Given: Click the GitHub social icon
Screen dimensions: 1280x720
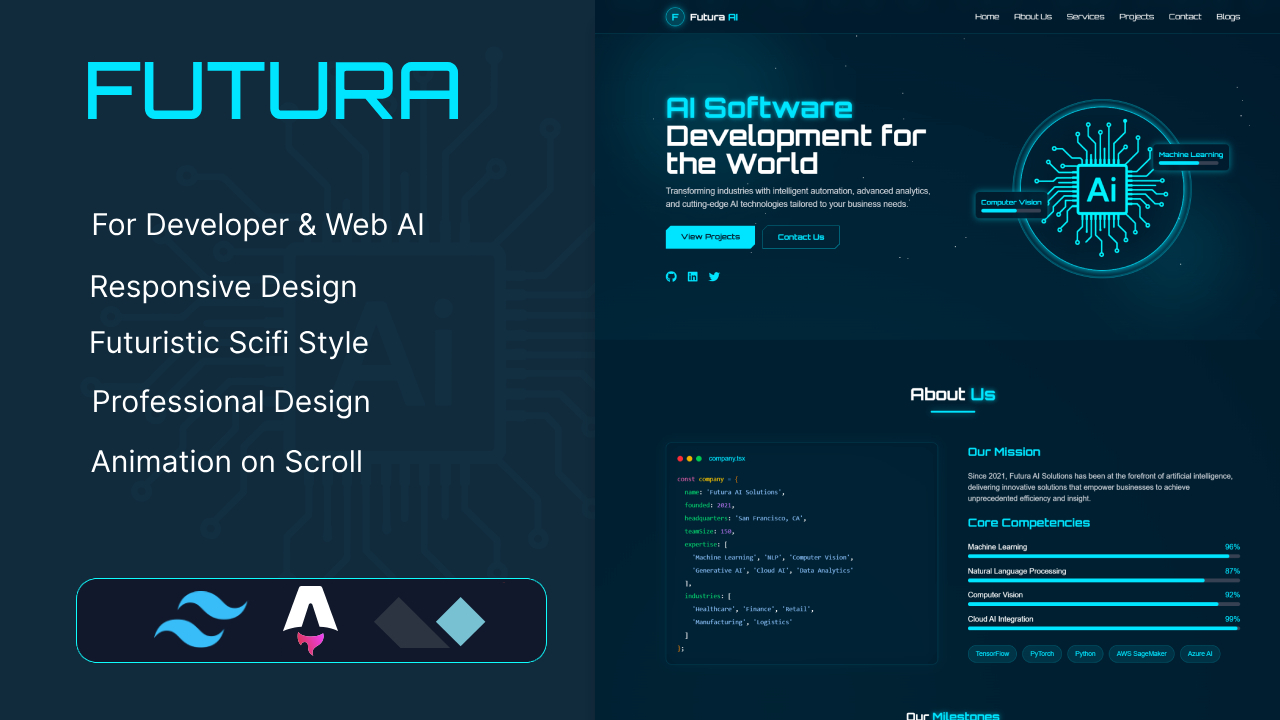Looking at the screenshot, I should coord(671,277).
